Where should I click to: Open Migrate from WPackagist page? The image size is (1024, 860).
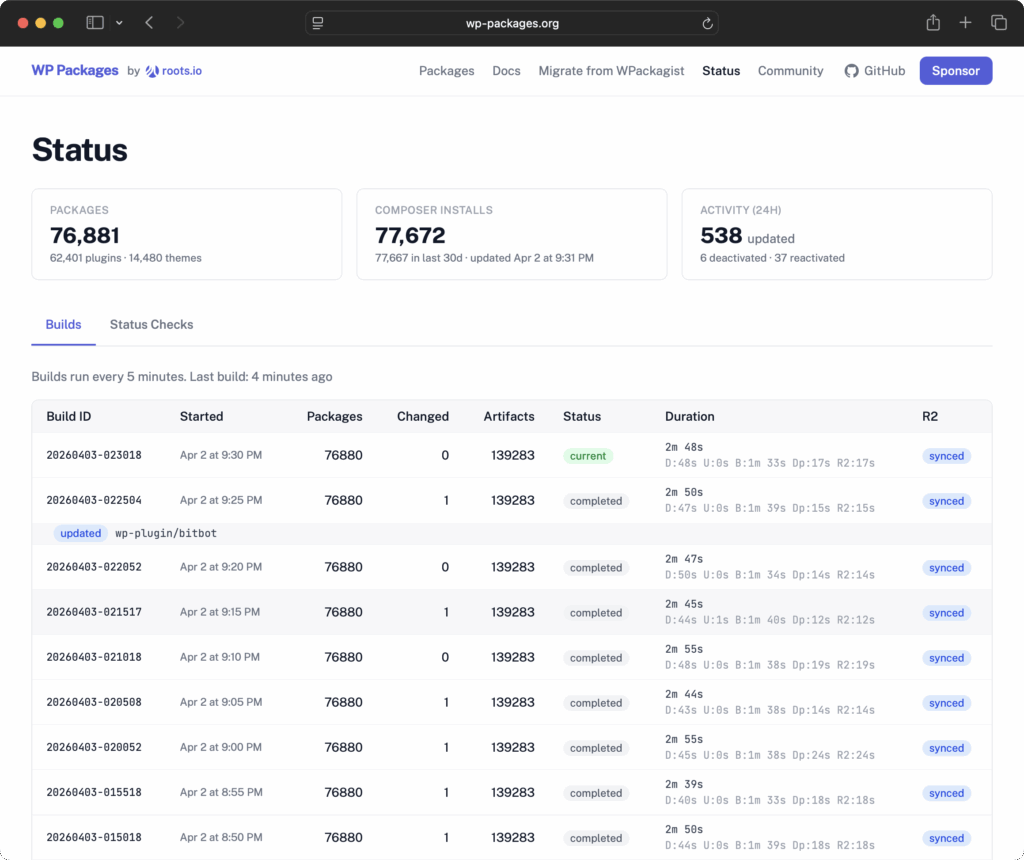[x=611, y=71]
